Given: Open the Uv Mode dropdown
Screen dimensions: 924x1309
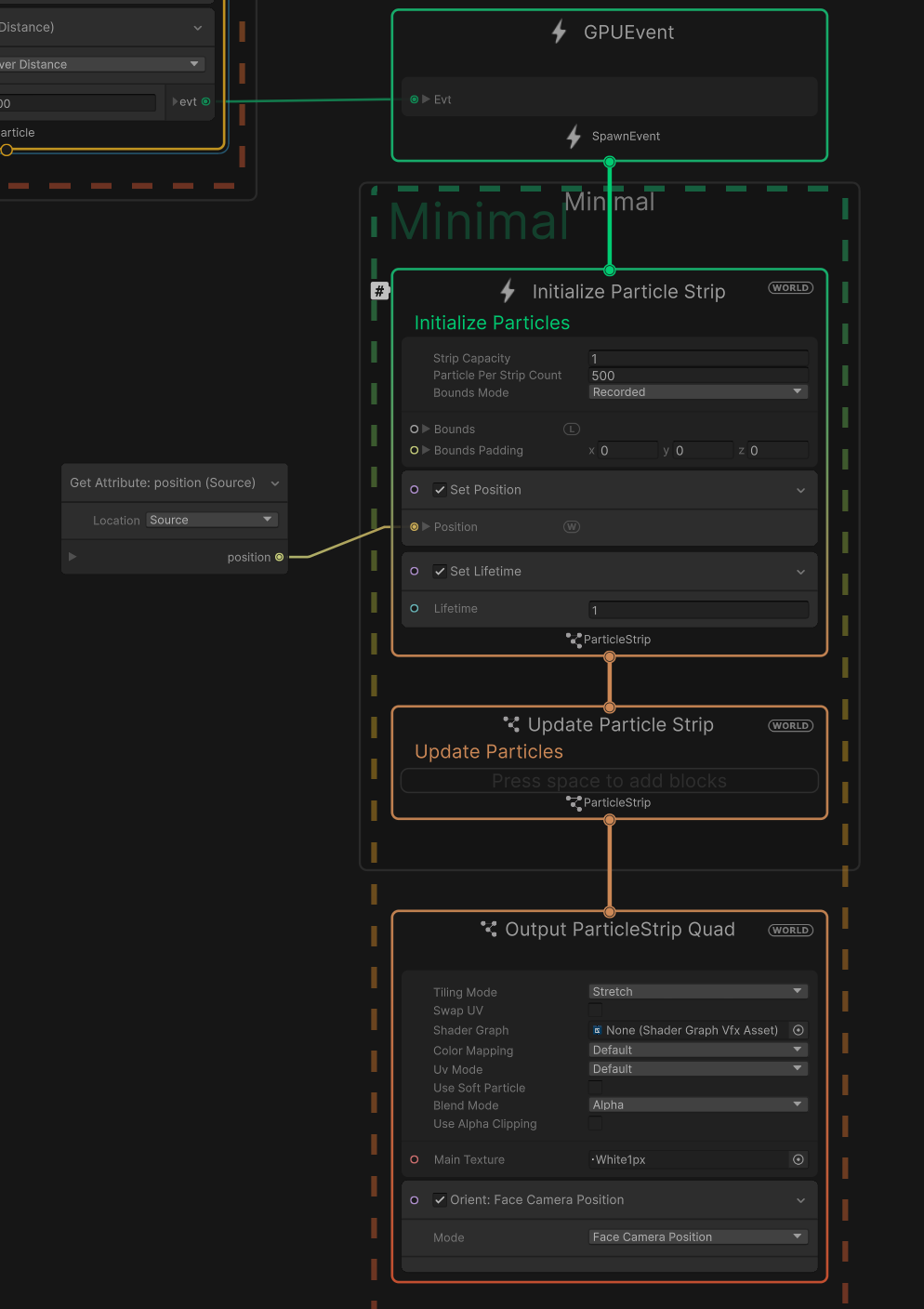Looking at the screenshot, I should (x=698, y=1069).
